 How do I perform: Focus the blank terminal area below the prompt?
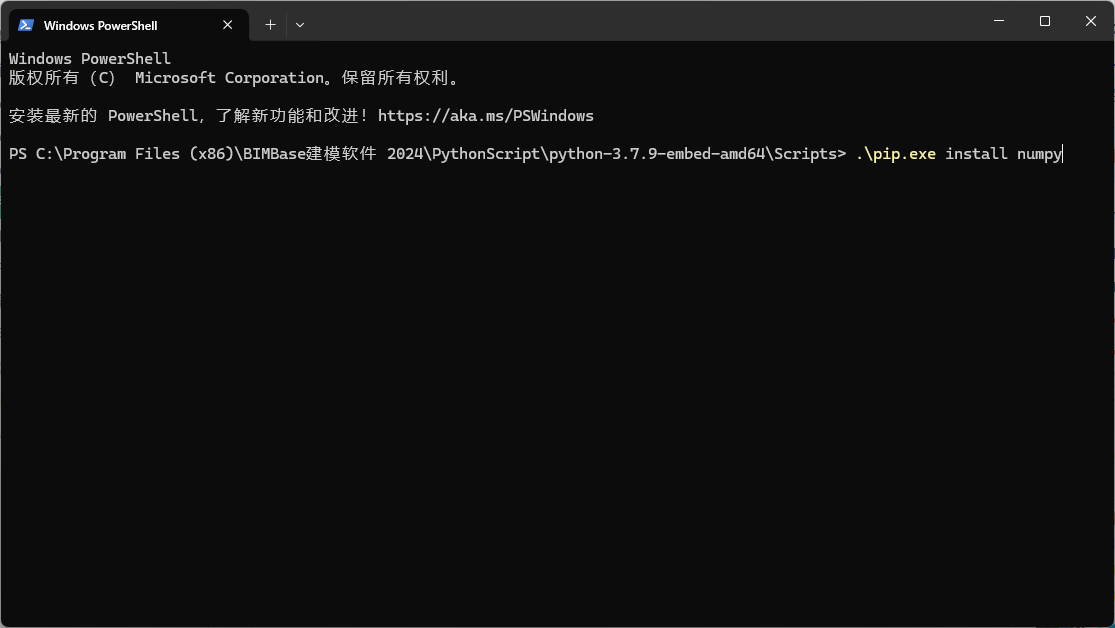(557, 400)
